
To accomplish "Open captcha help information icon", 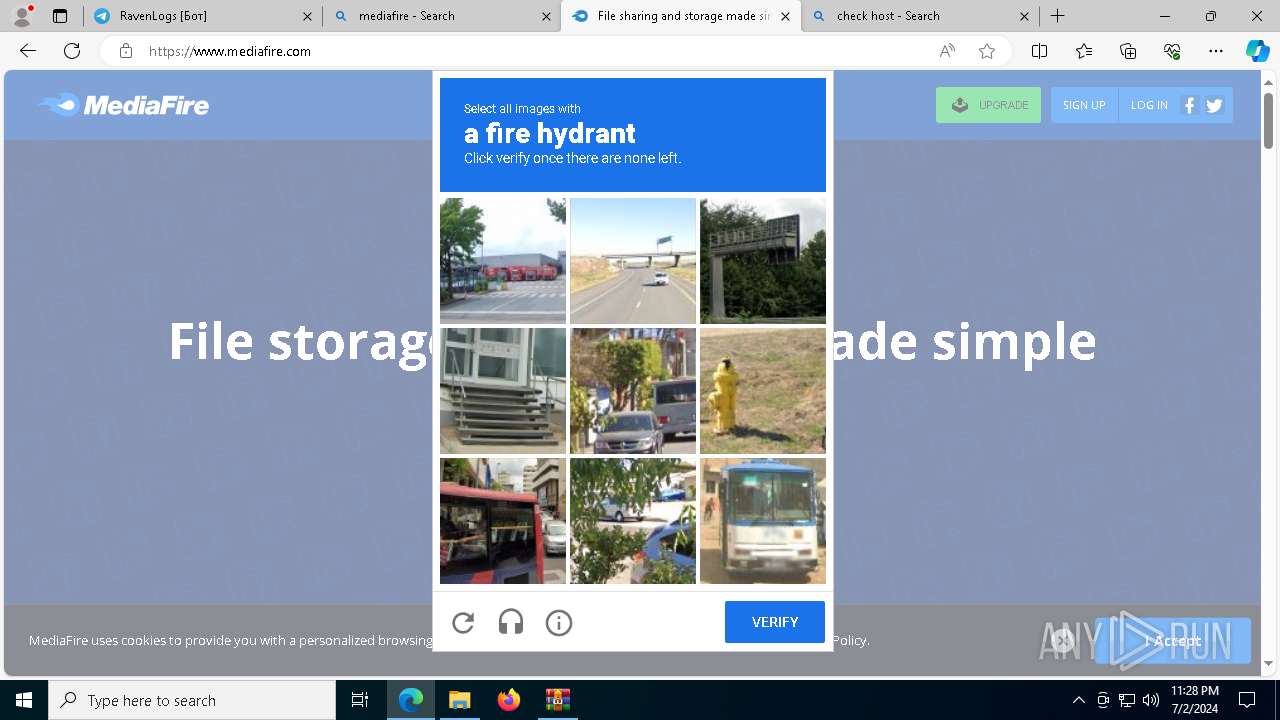I will pyautogui.click(x=559, y=622).
